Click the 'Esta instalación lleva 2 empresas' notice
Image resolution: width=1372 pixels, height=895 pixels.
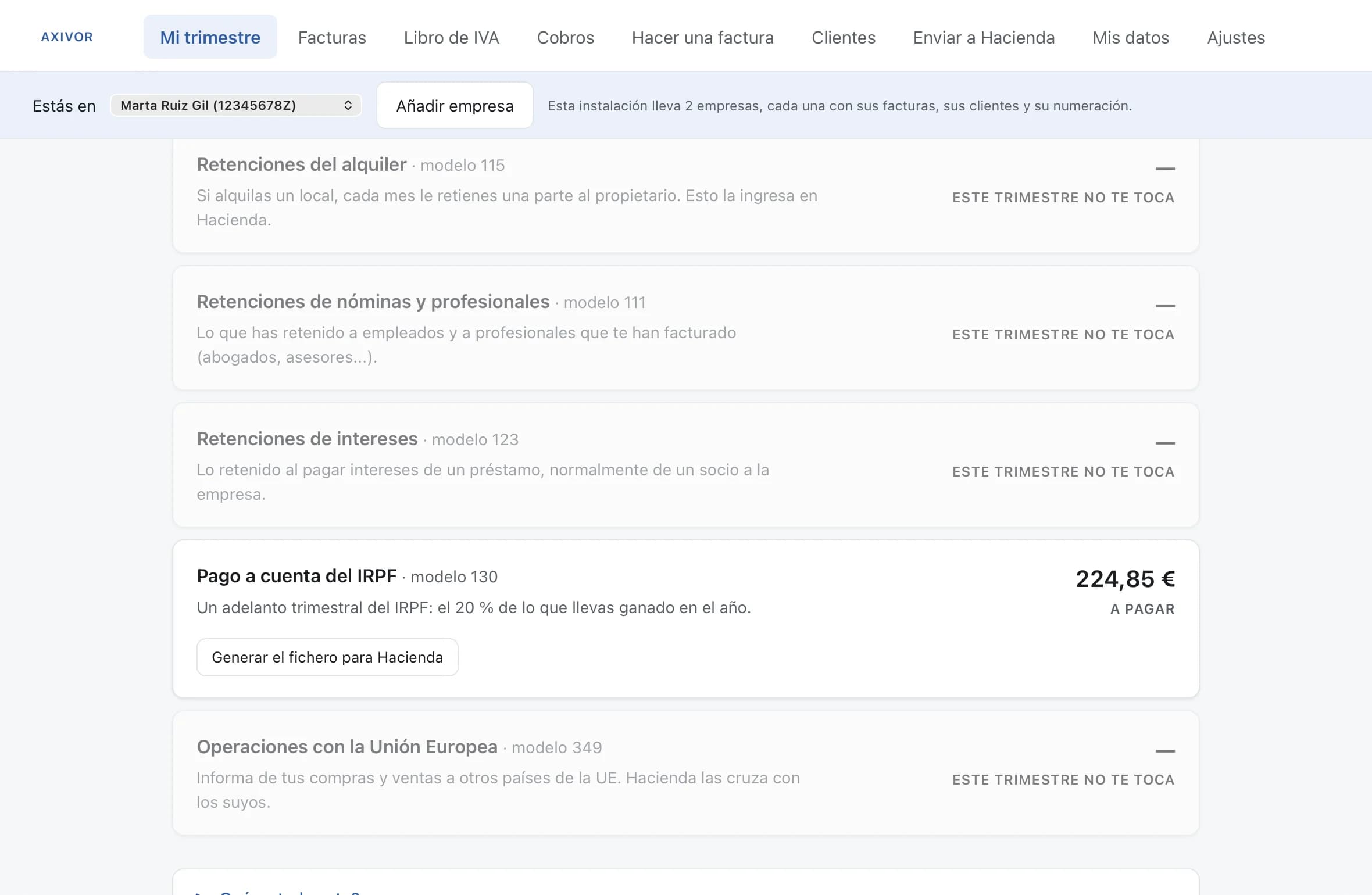point(839,106)
